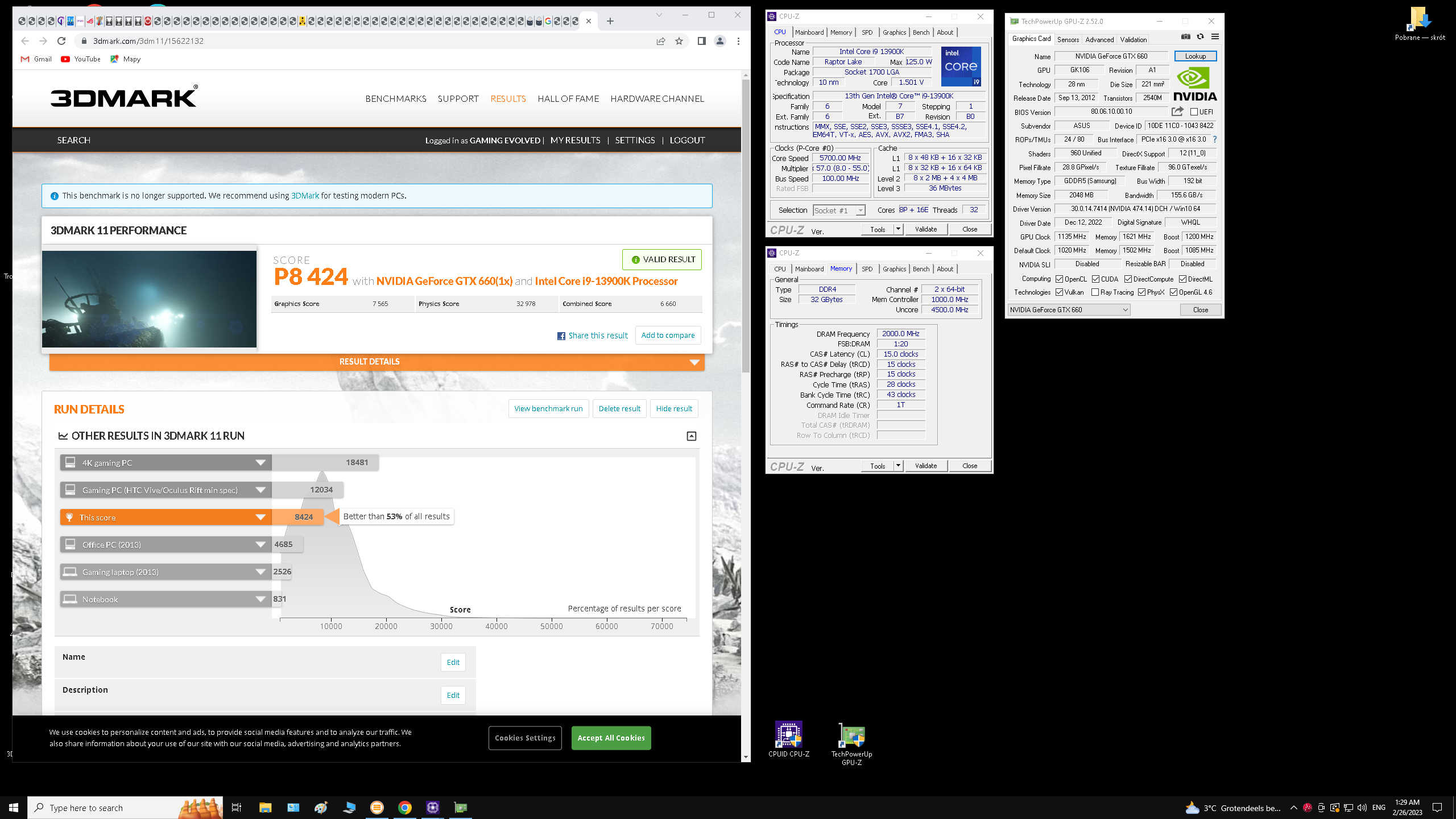
Task: Click the 3DMark link in notice banner
Action: [305, 196]
